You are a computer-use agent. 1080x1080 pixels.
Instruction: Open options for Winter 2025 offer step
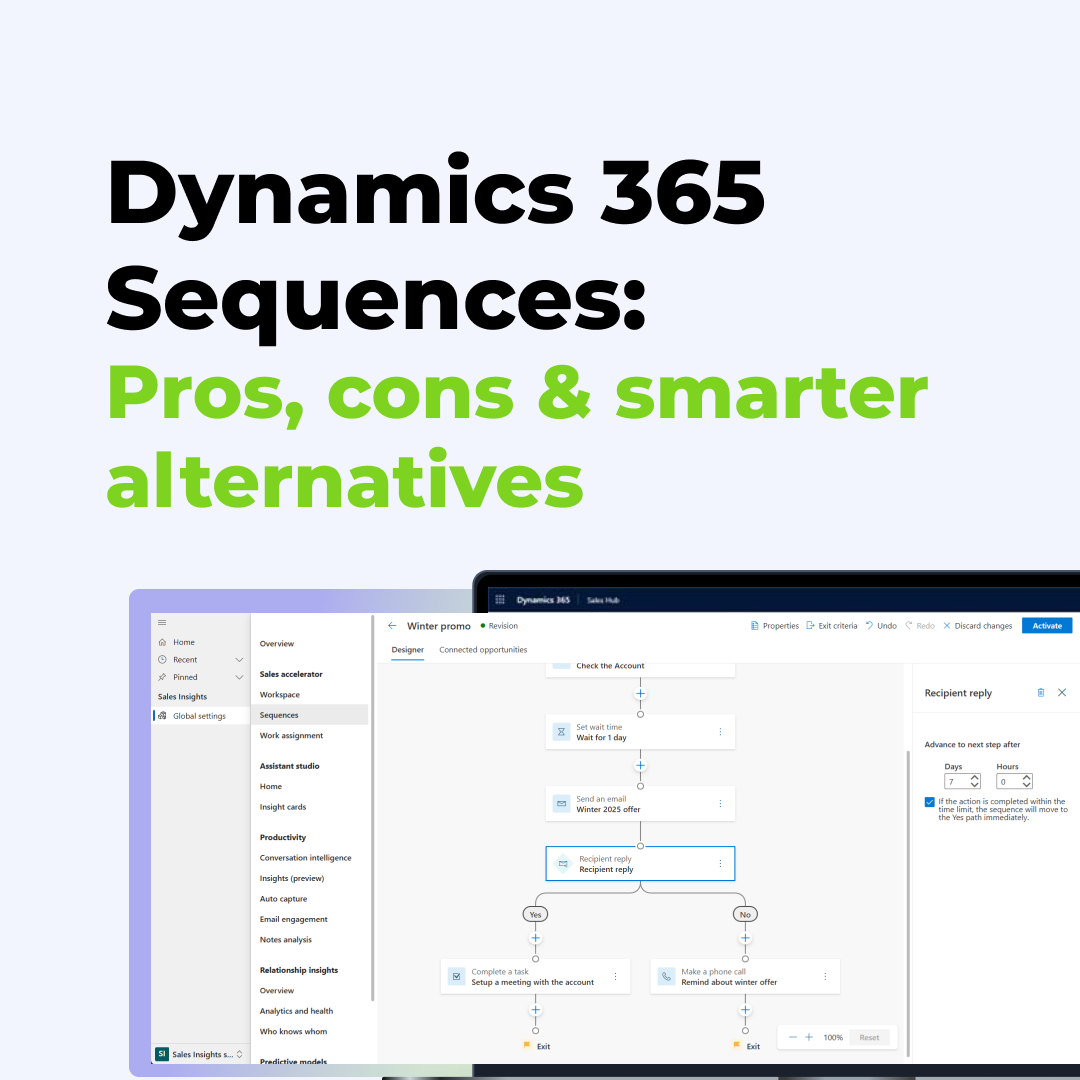720,804
